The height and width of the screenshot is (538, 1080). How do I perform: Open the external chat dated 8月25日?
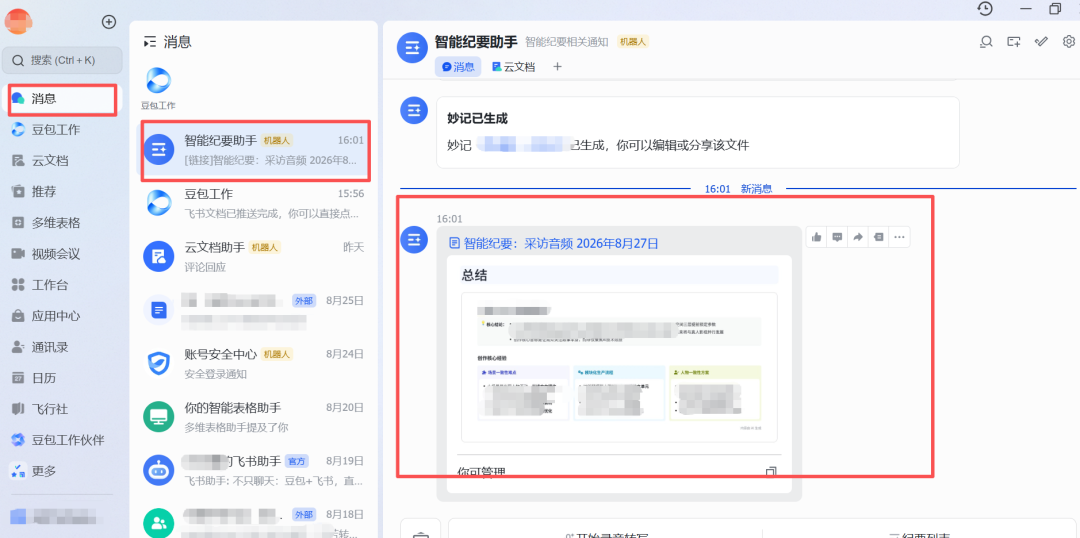pyautogui.click(x=253, y=310)
